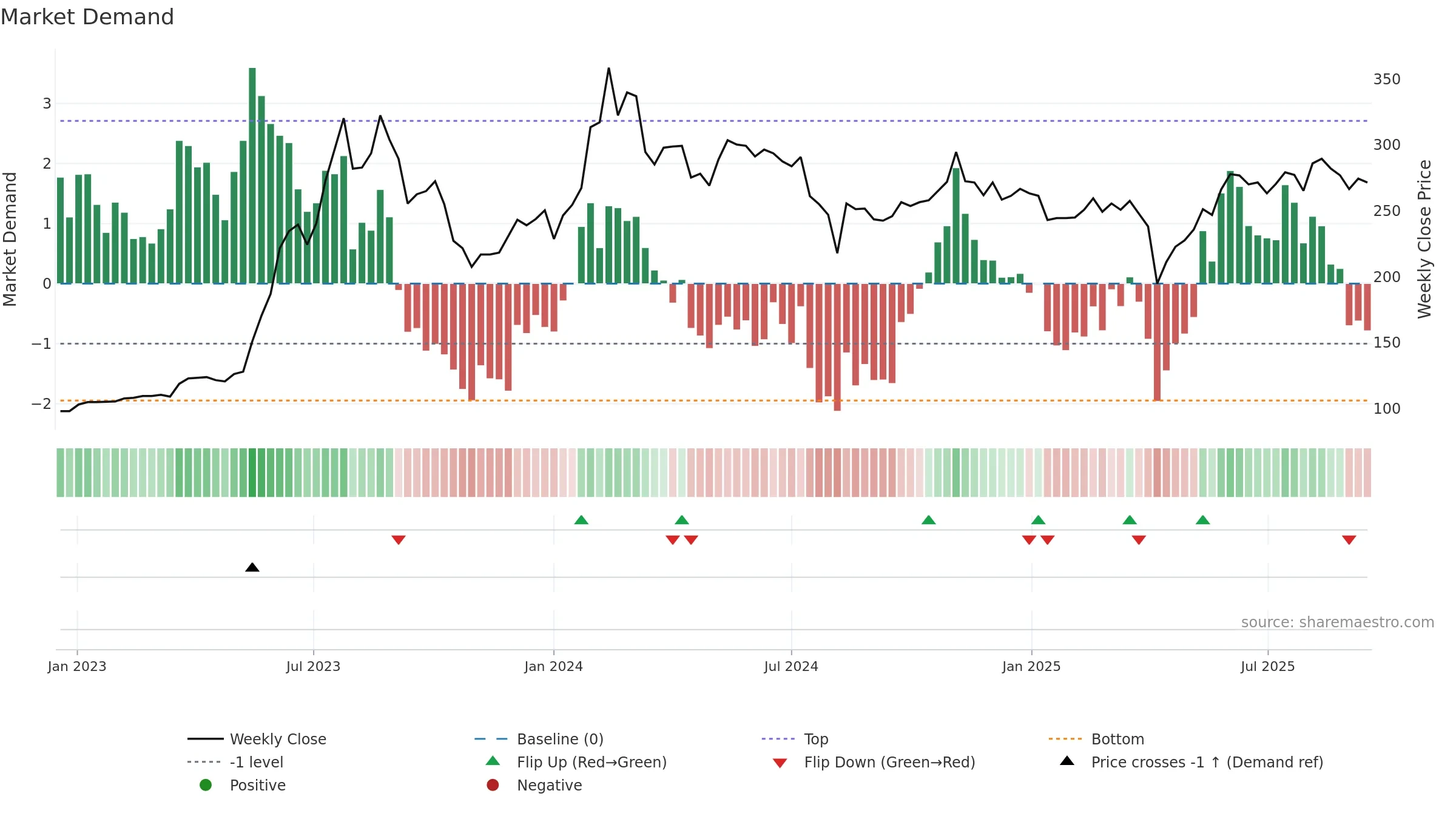The image size is (1456, 819).
Task: Click the Top legend dotted line
Action: [778, 739]
